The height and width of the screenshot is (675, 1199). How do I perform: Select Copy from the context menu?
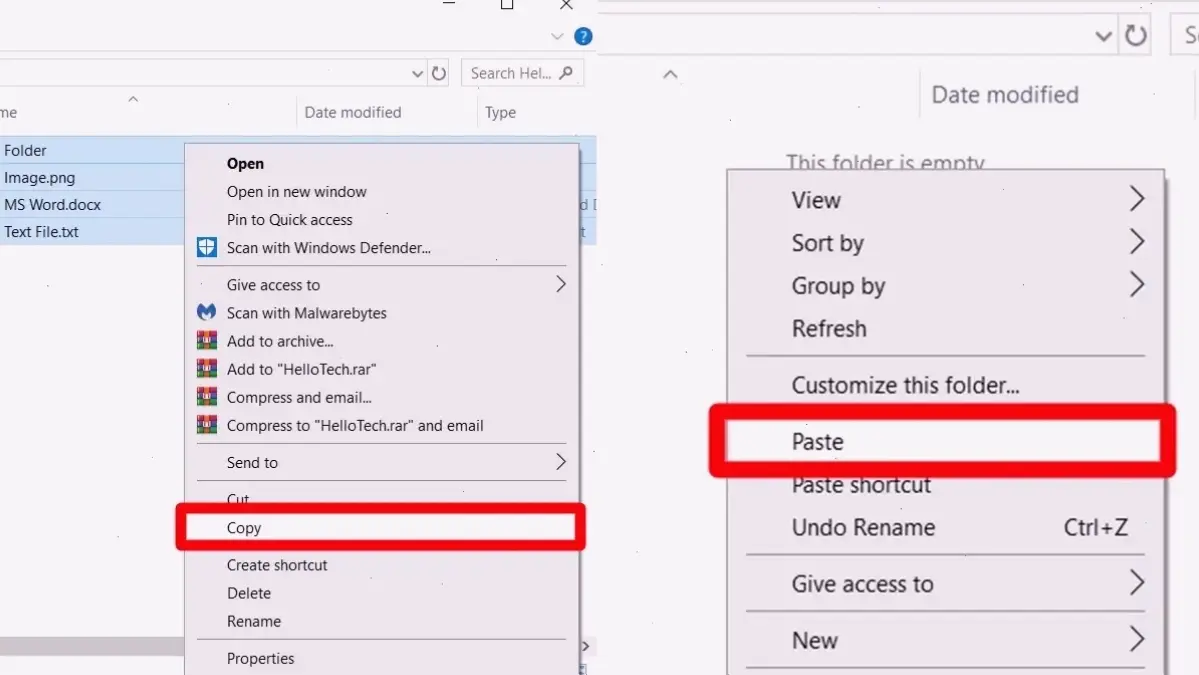click(245, 528)
